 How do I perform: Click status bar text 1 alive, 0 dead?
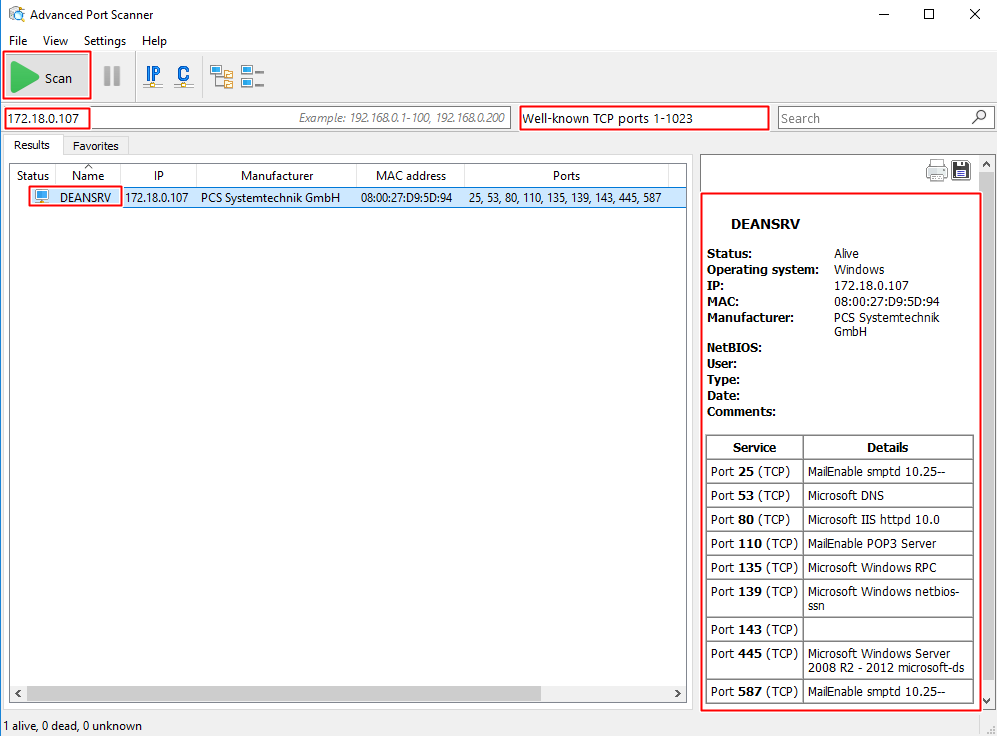tap(72, 726)
